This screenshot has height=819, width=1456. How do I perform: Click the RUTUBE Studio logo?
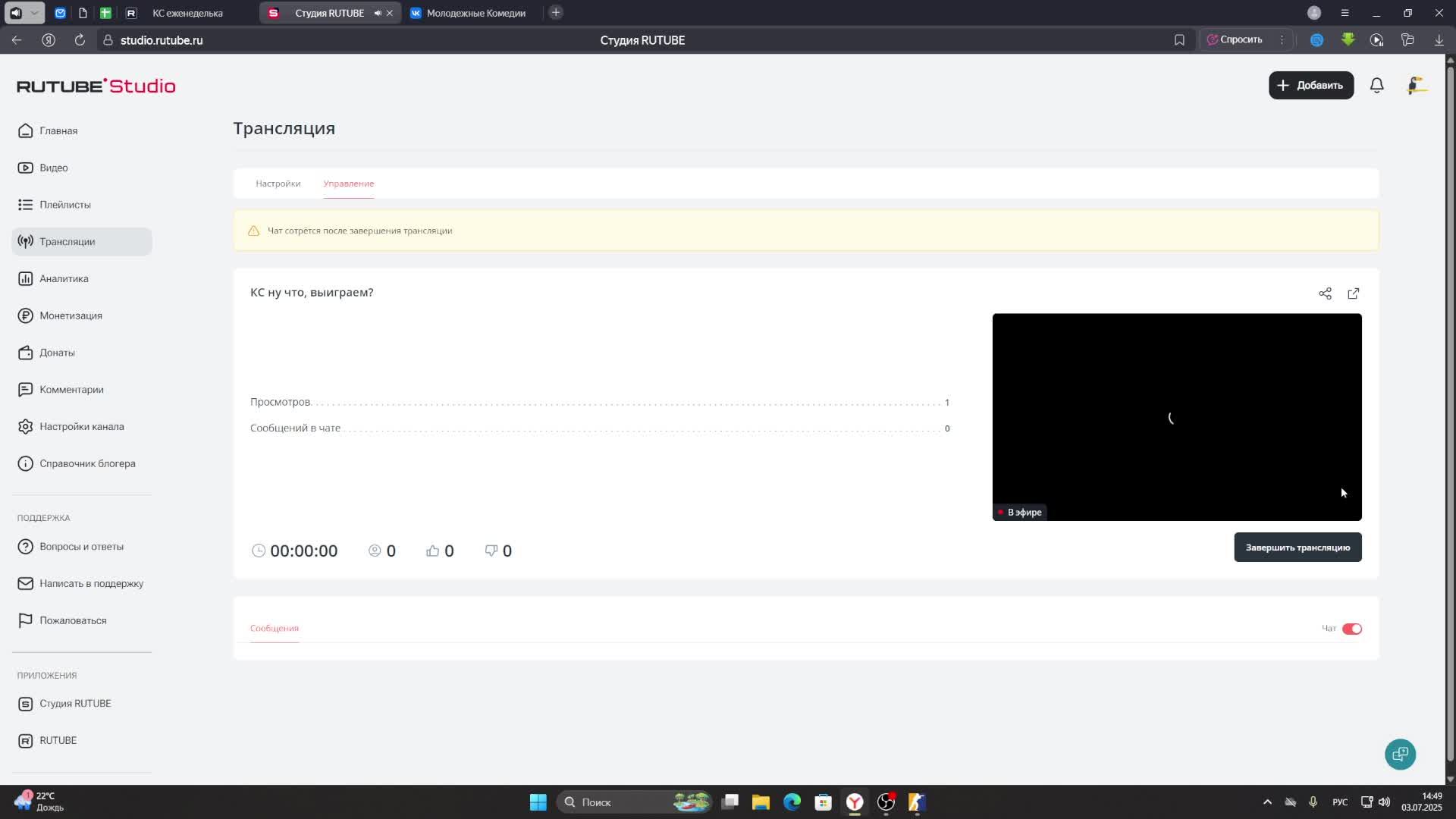(96, 86)
